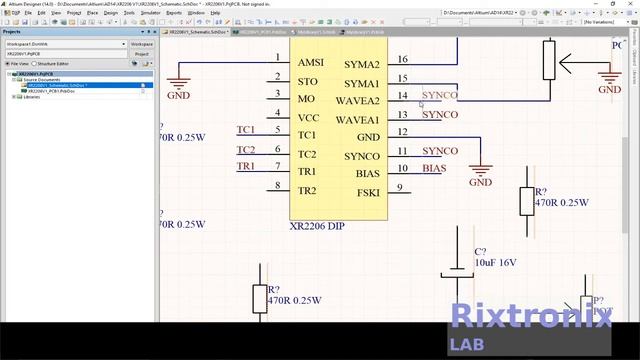This screenshot has height=360, width=640.
Task: Open the document path dropdown
Action: click(516, 13)
